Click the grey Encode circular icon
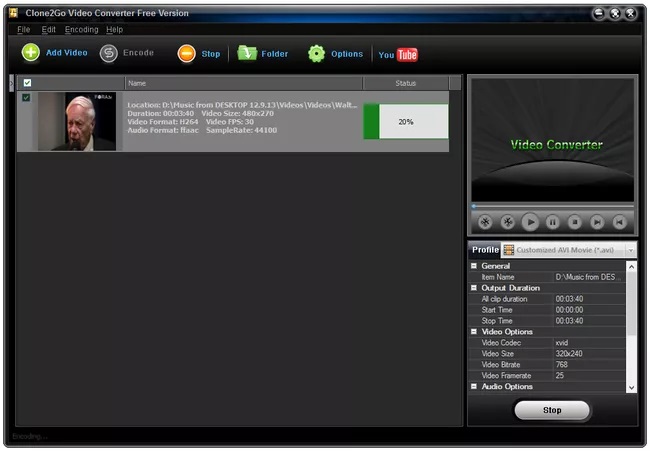650x451 pixels. [x=109, y=53]
